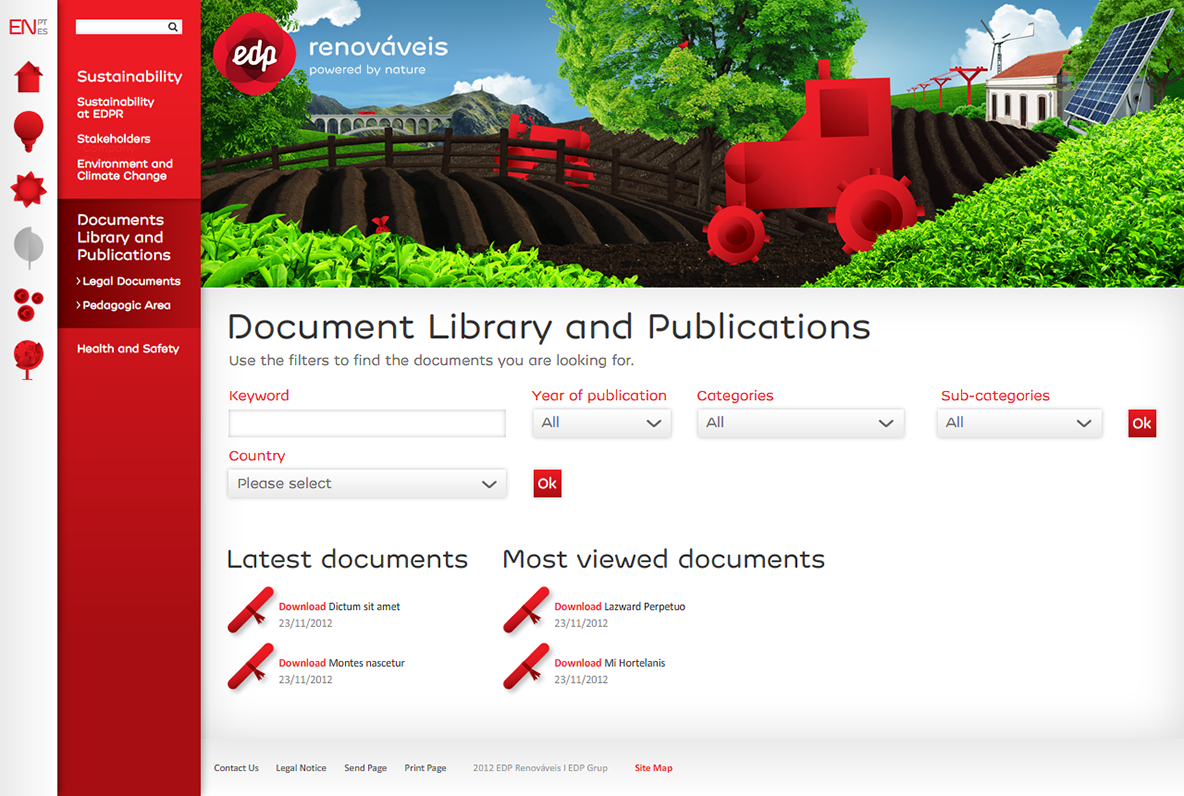Click the red globe tree sidebar icon
Image resolution: width=1184 pixels, height=796 pixels.
tap(29, 359)
